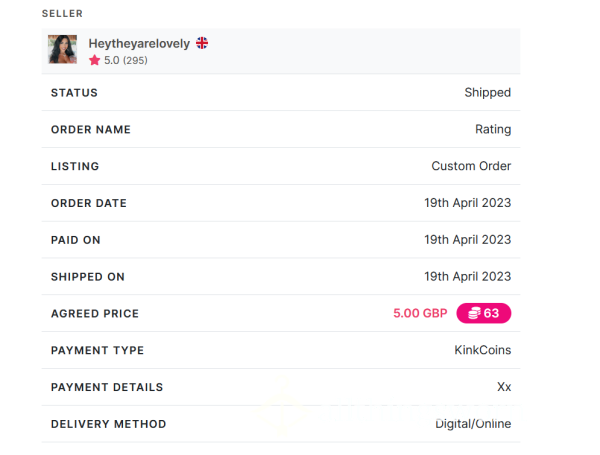Open the 5.0 (295) reviews count
The image size is (600, 455).
point(126,60)
